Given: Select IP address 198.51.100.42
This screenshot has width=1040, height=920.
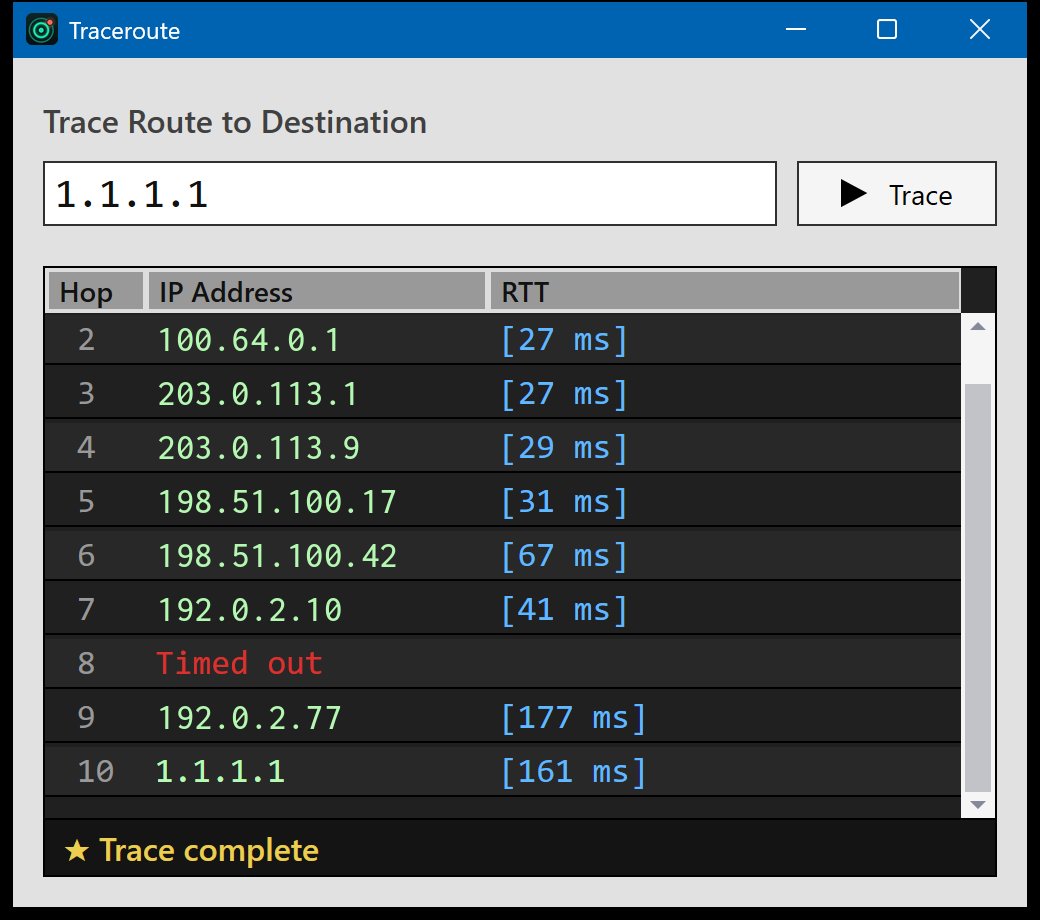Looking at the screenshot, I should click(x=277, y=556).
